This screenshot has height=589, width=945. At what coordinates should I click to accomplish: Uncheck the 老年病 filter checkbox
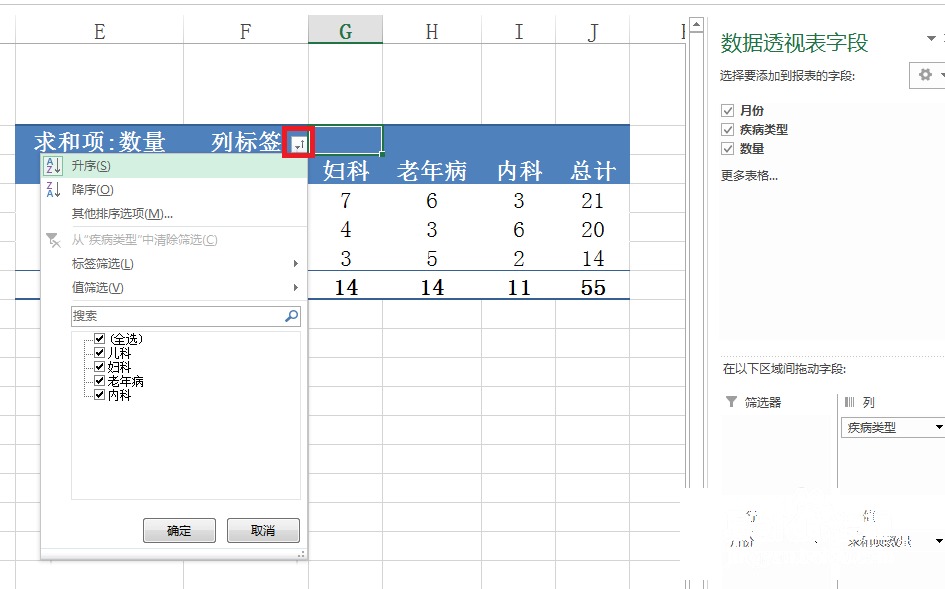100,381
